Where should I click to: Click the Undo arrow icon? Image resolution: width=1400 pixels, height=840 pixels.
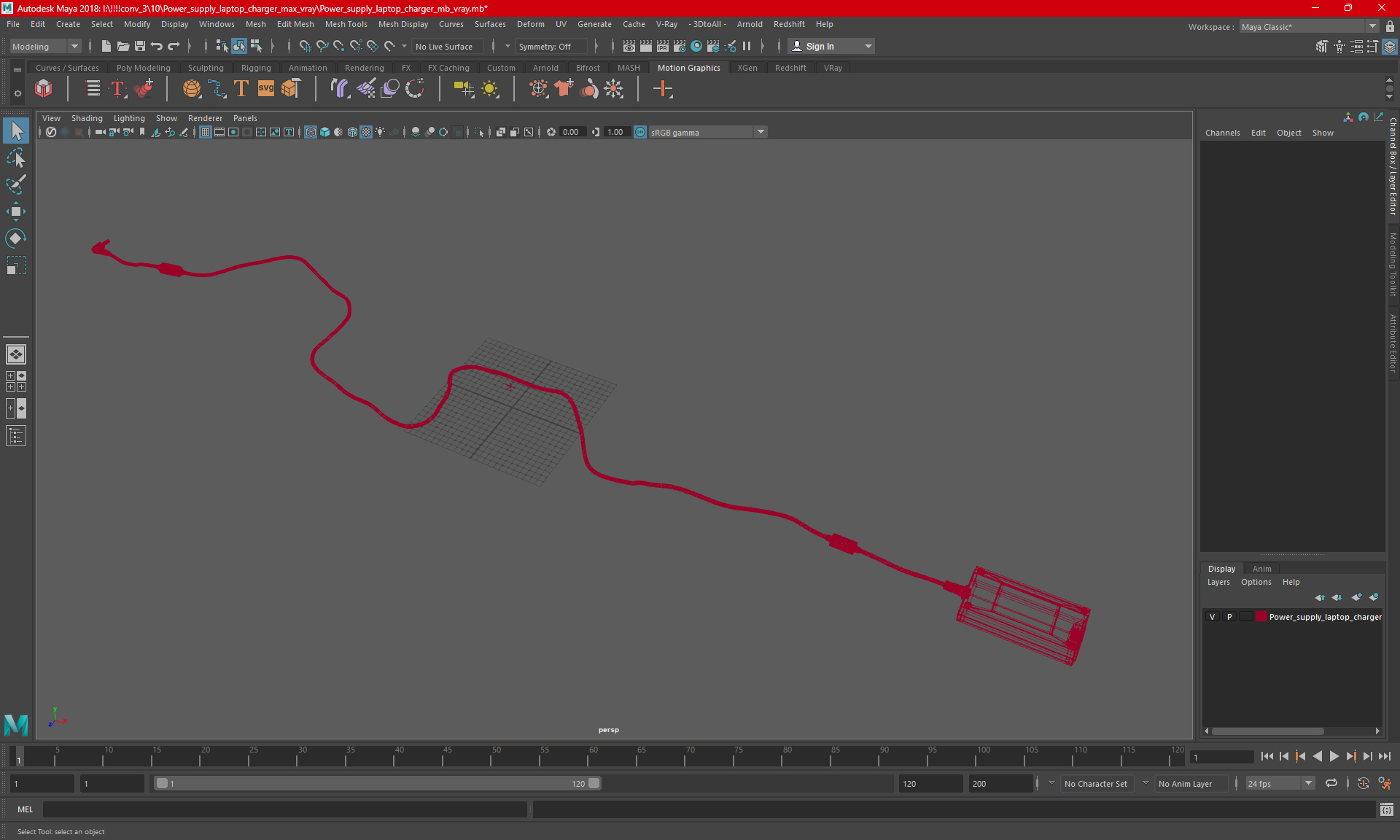point(157,46)
